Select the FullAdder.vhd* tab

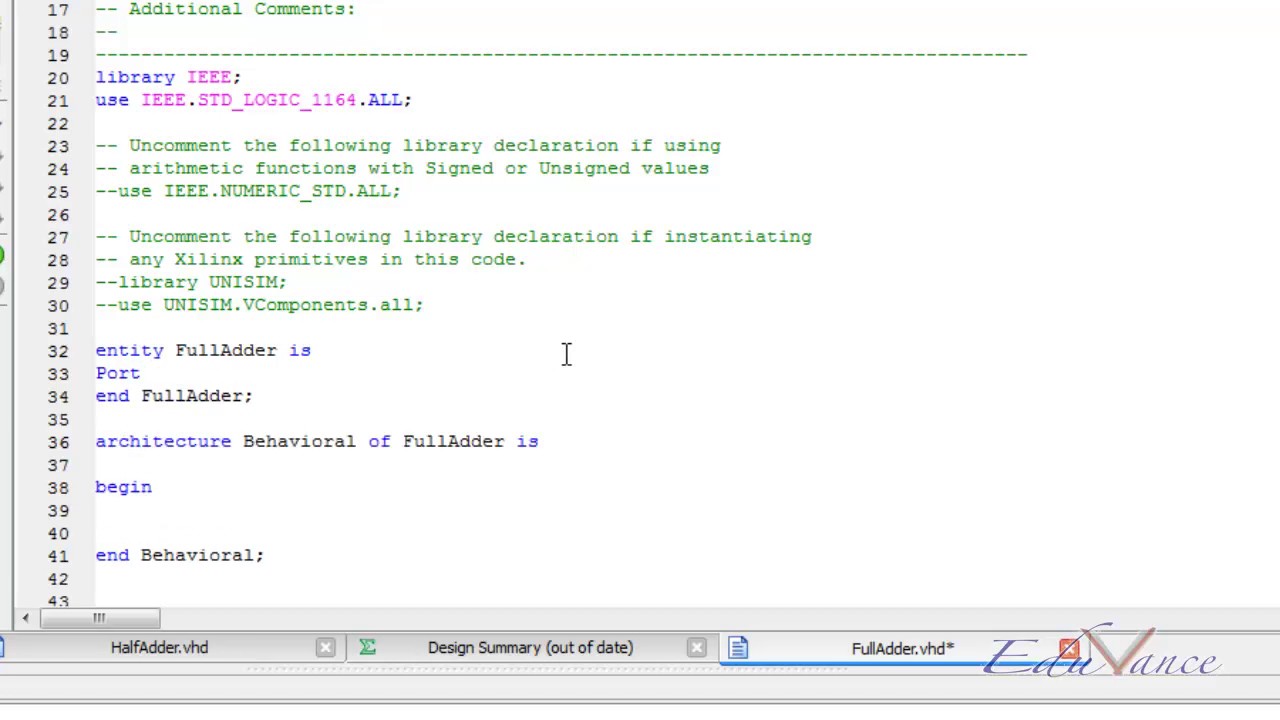tap(902, 648)
